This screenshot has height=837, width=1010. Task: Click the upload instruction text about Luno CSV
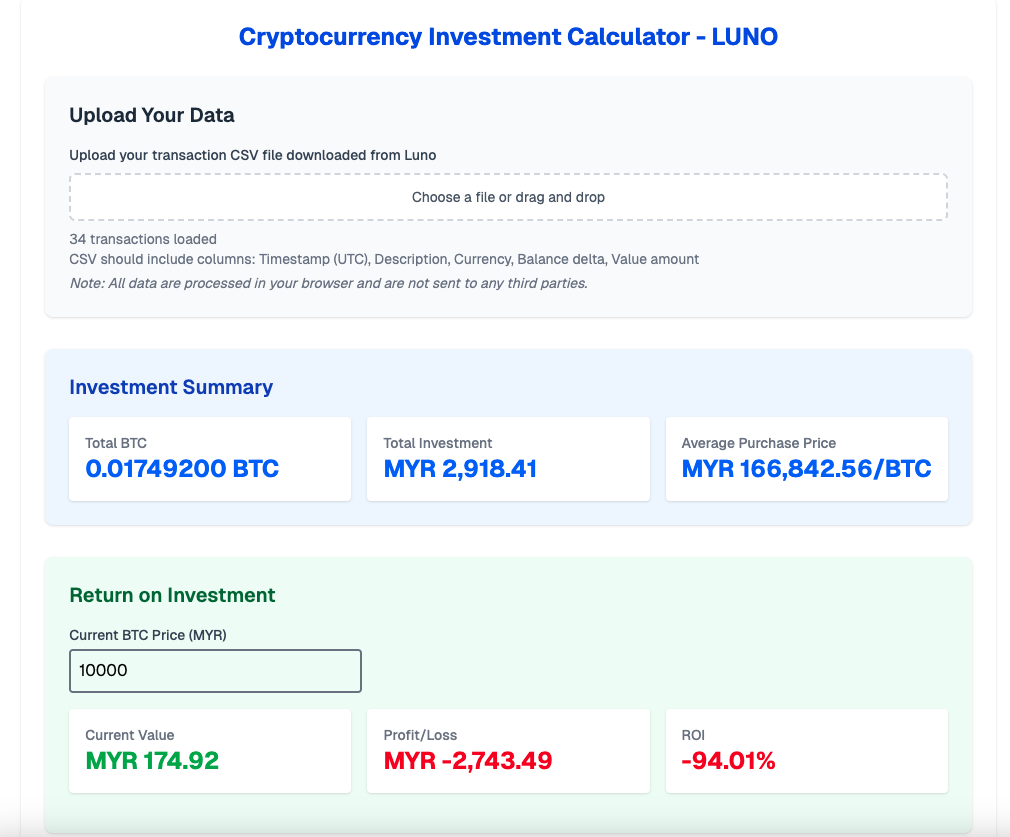click(253, 155)
